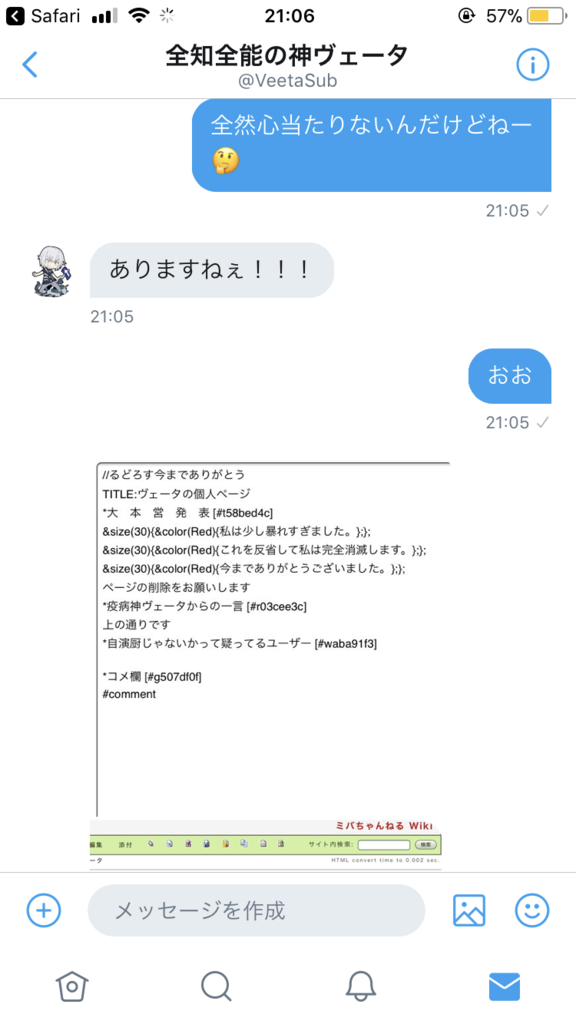Select the Messages envelope tab
Viewport: 576px width, 1024px height.
click(504, 986)
